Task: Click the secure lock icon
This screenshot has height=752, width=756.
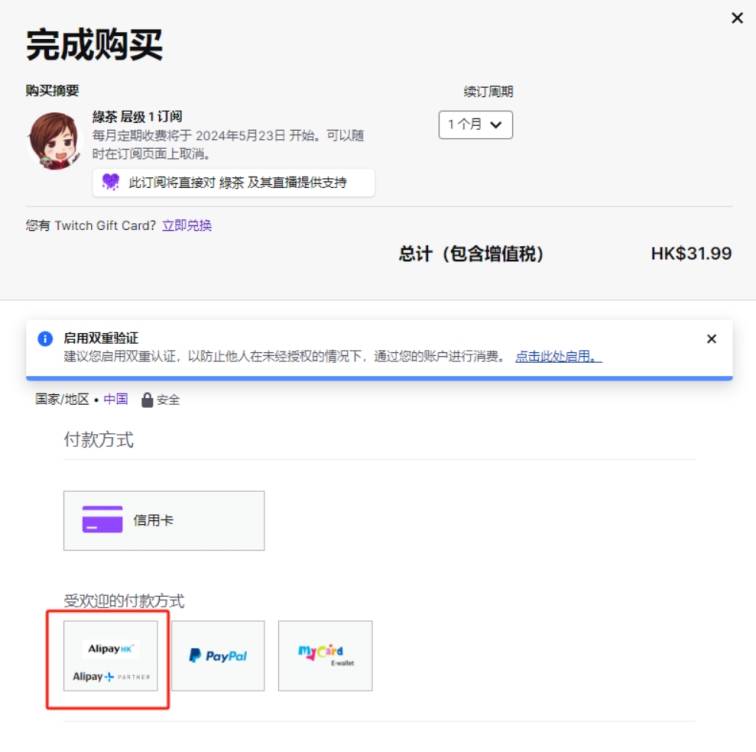Action: pos(147,400)
